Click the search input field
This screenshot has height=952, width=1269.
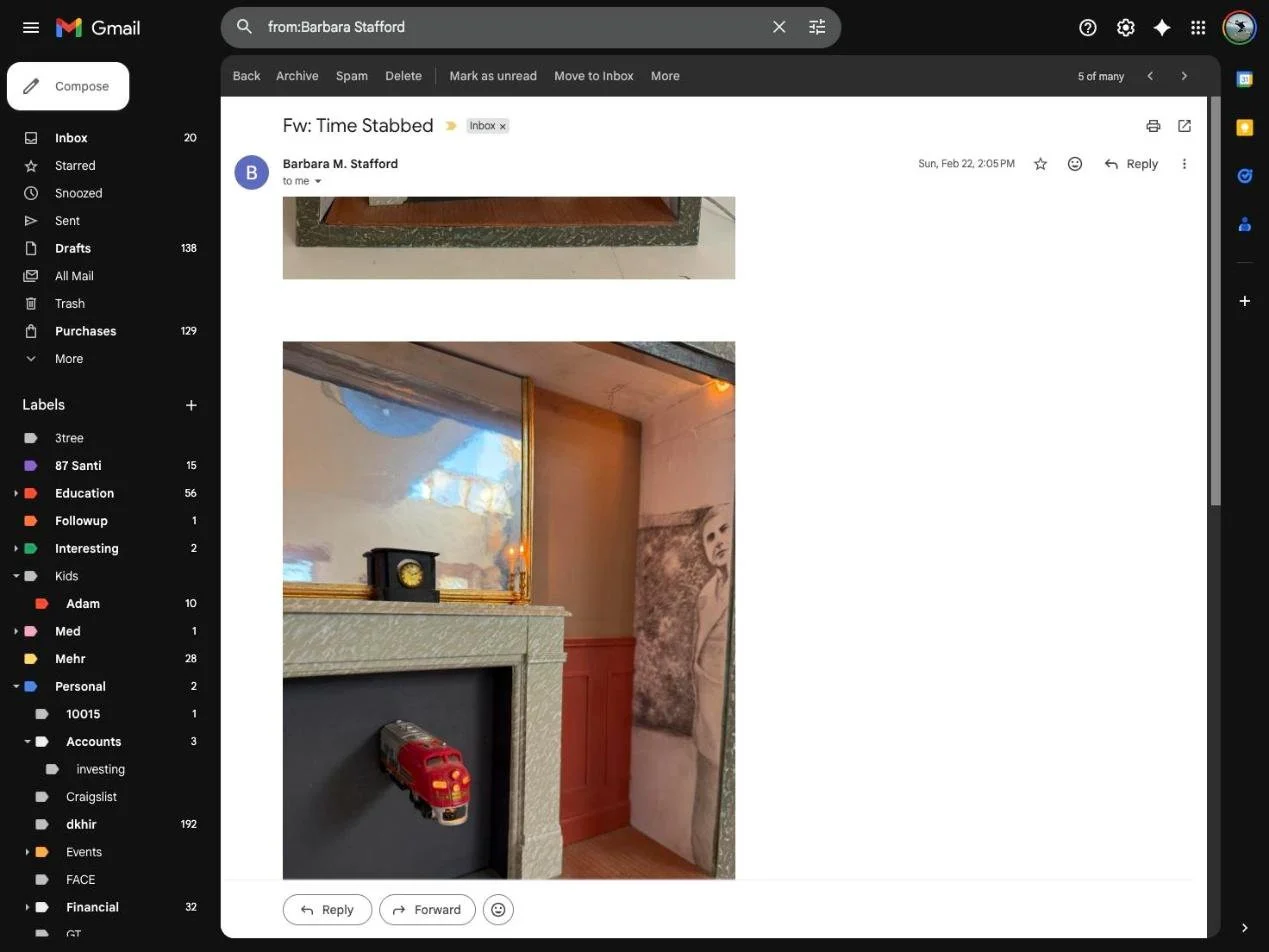[512, 27]
